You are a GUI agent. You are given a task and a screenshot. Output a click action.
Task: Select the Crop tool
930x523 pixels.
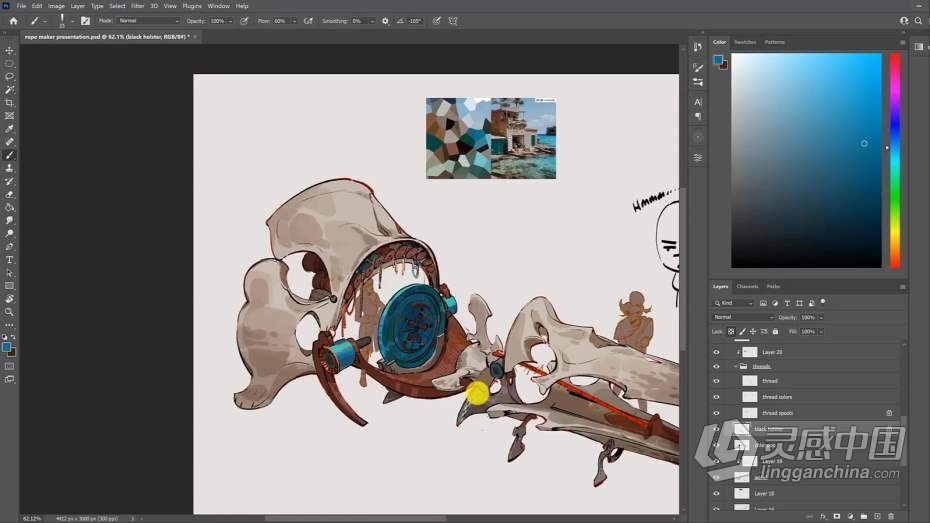[x=10, y=103]
